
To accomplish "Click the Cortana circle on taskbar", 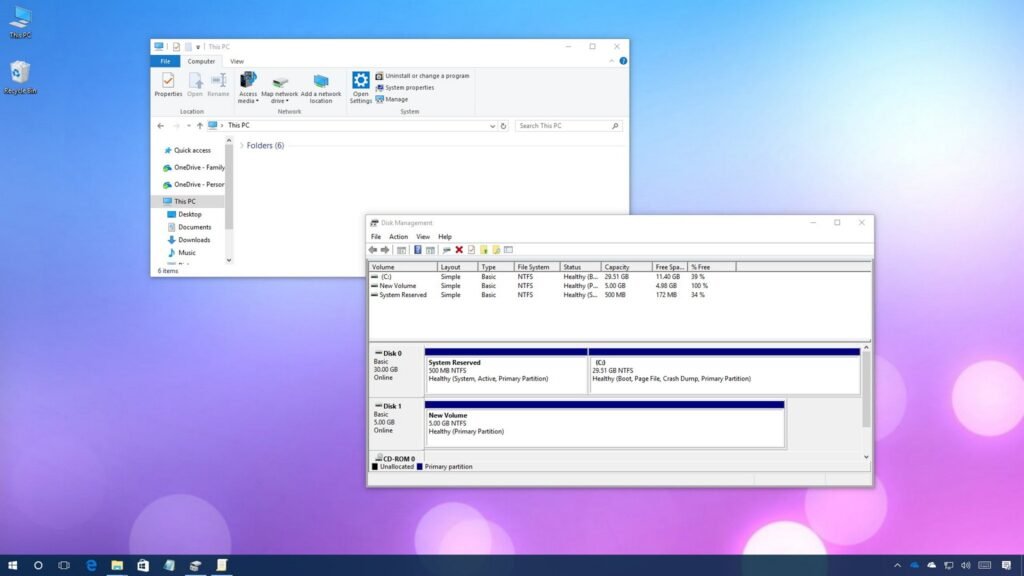I will (x=38, y=565).
